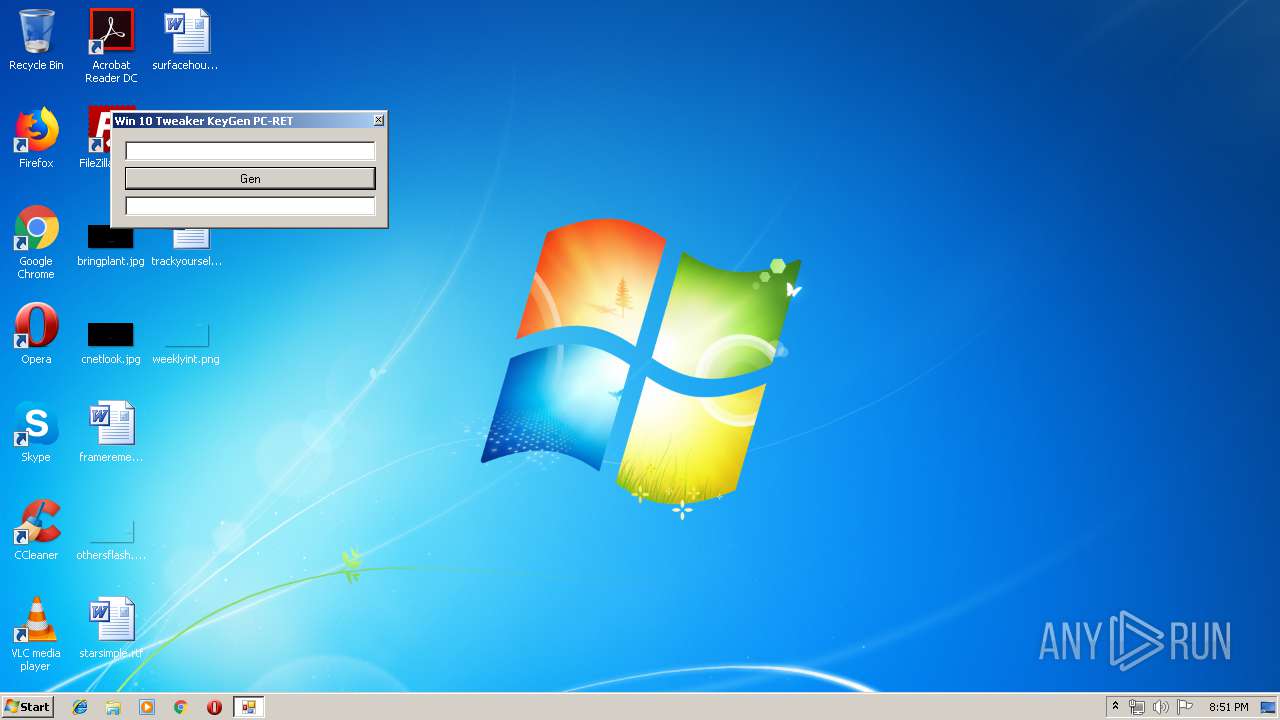The image size is (1280, 720).
Task: Select the Google Chrome desktop shortcut
Action: tap(36, 242)
